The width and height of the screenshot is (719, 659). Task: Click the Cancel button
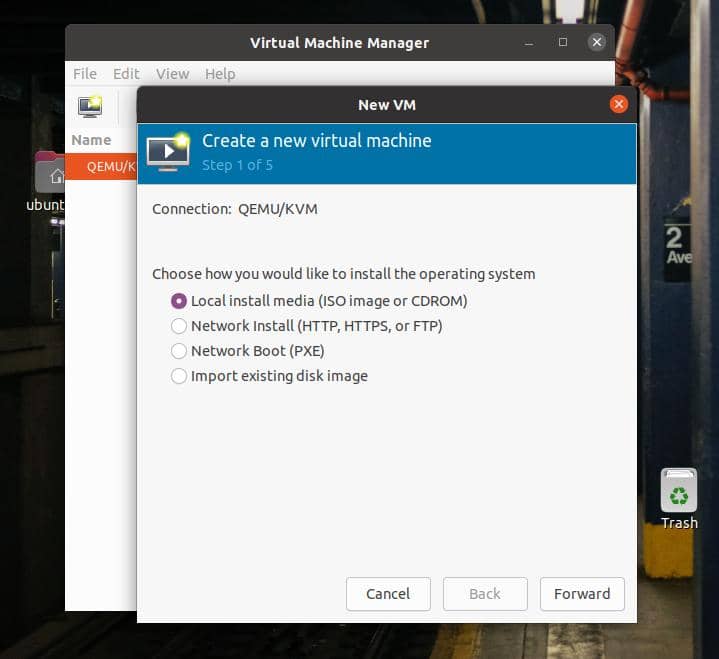388,594
